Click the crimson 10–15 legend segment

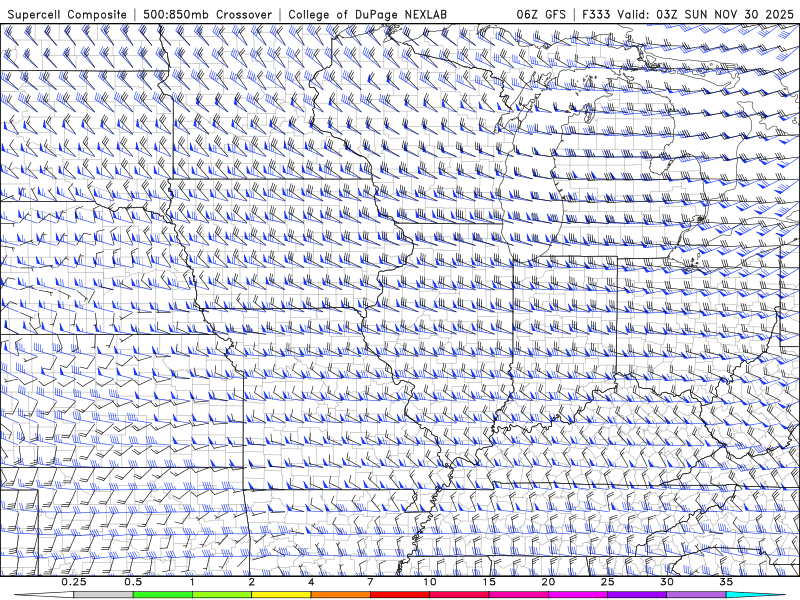(459, 595)
